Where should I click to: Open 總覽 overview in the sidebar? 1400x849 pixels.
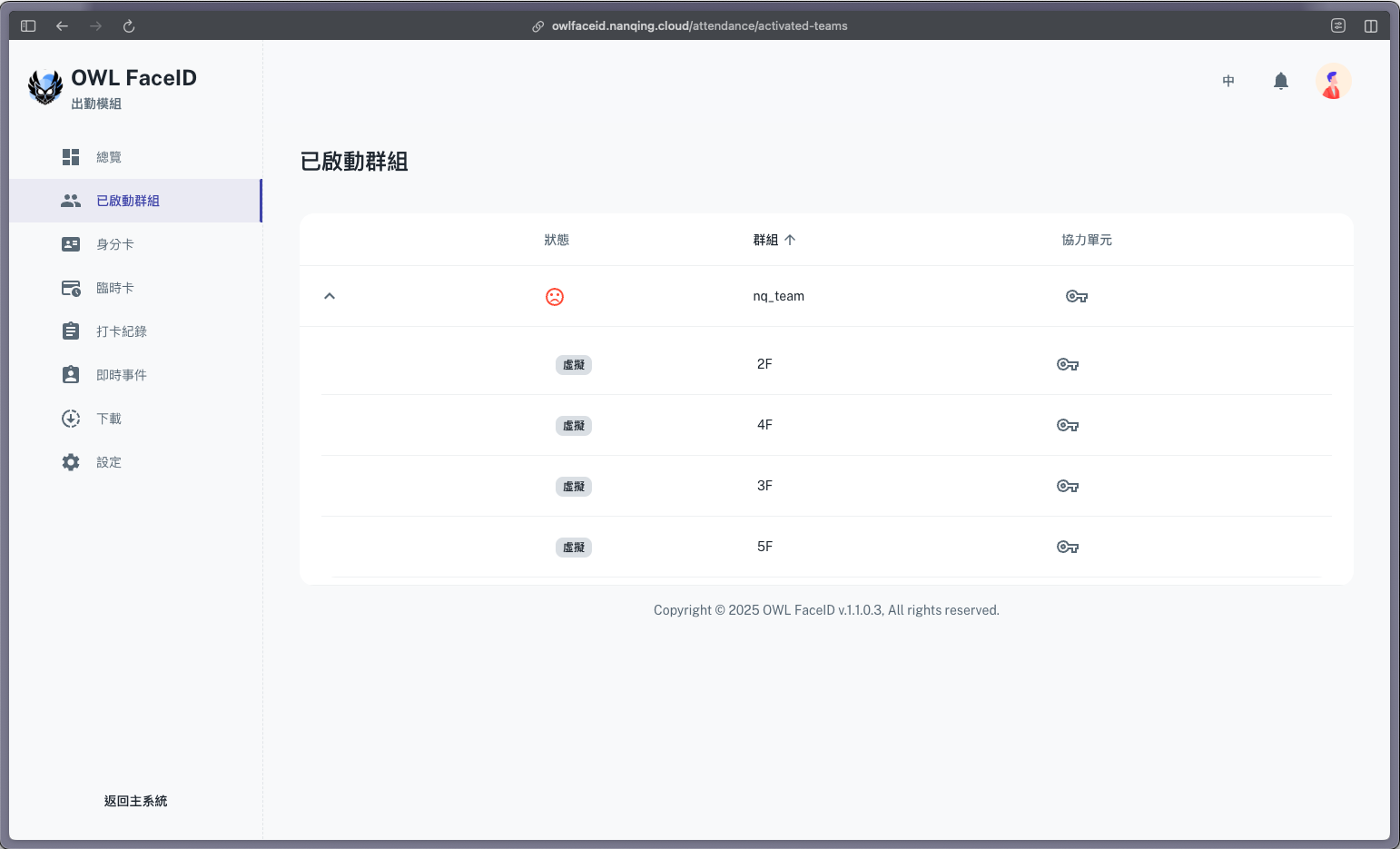click(x=109, y=157)
